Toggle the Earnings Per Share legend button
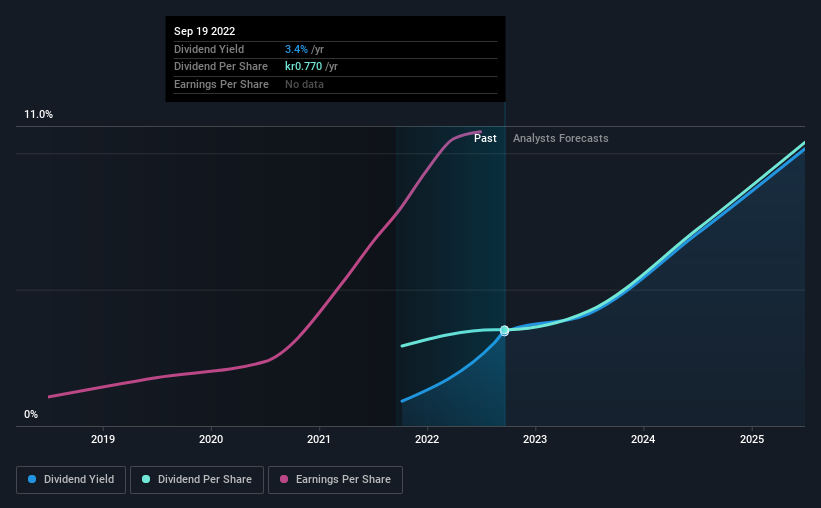821x508 pixels. 335,480
